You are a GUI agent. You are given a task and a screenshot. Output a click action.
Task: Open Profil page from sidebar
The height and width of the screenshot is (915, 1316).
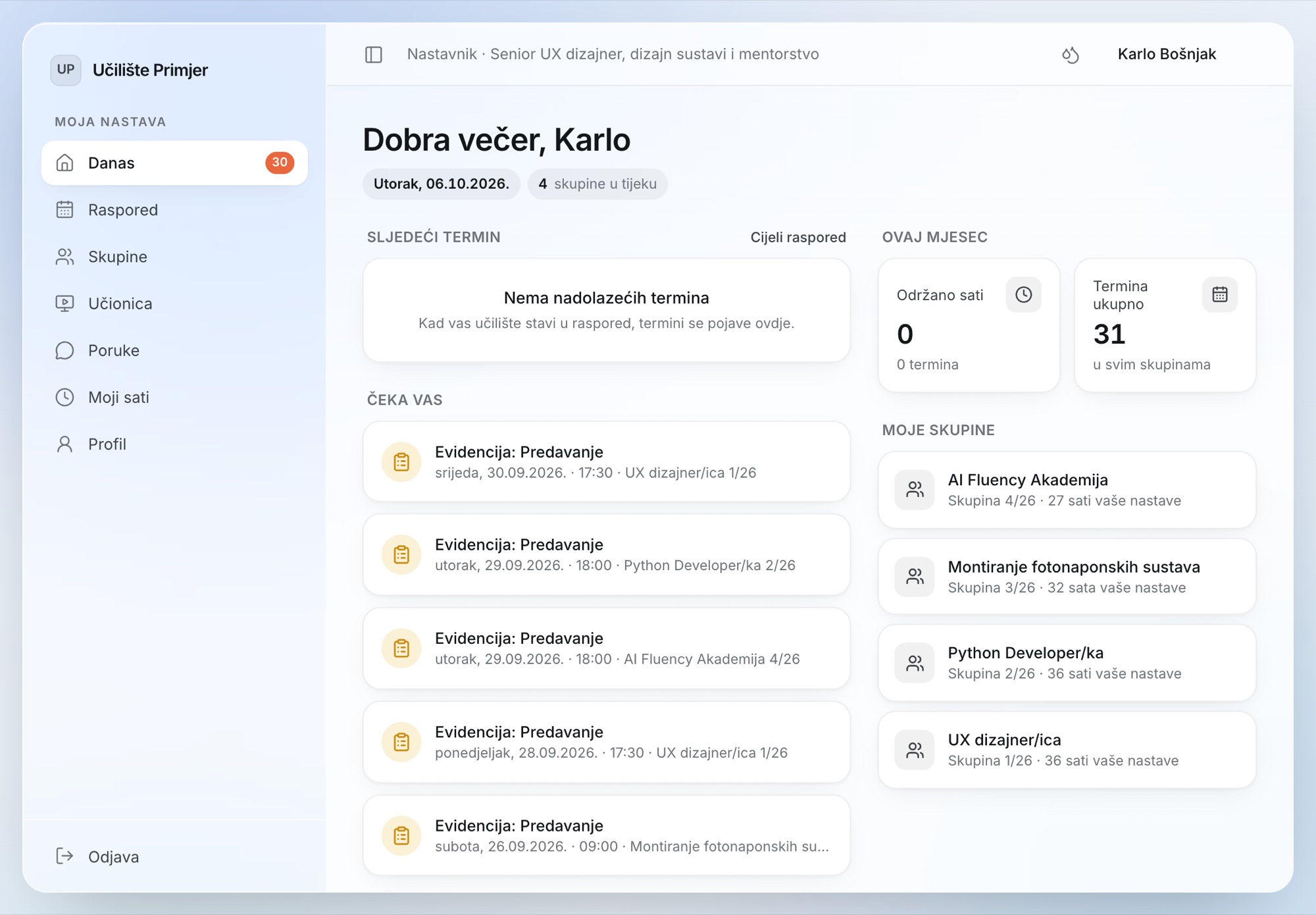[x=174, y=444]
